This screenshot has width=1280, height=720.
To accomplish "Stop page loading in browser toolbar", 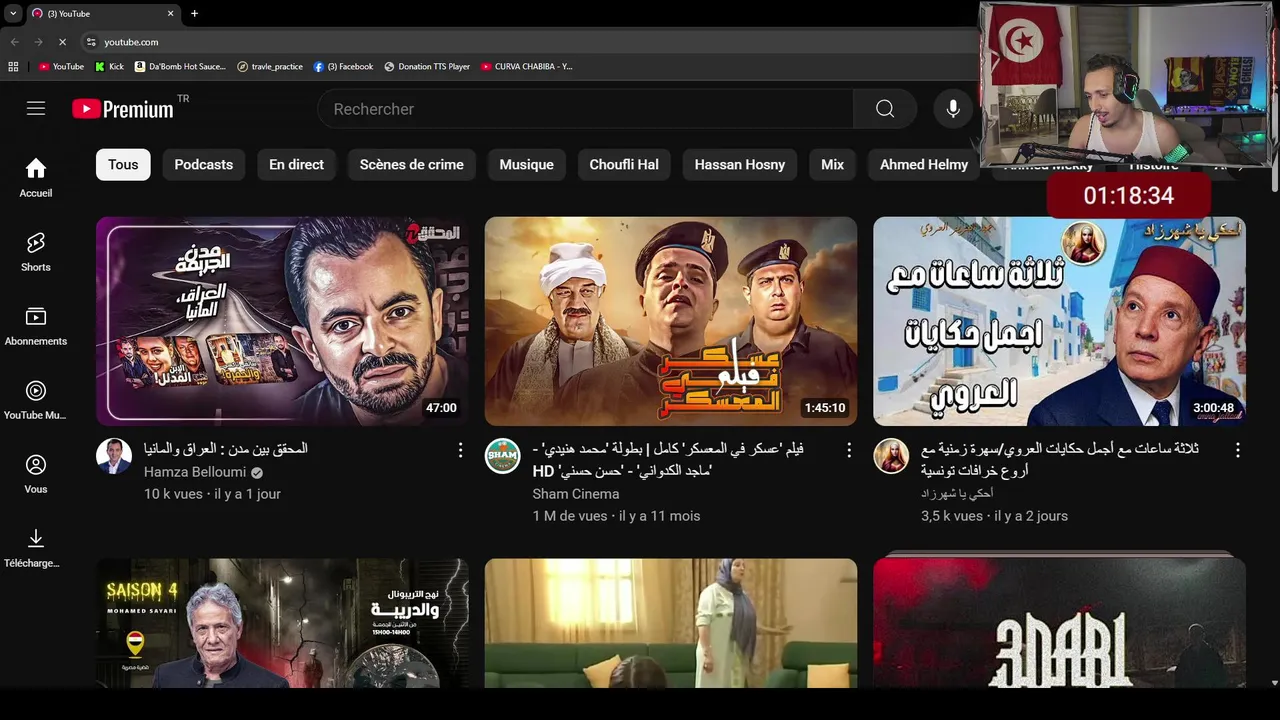I will [62, 42].
